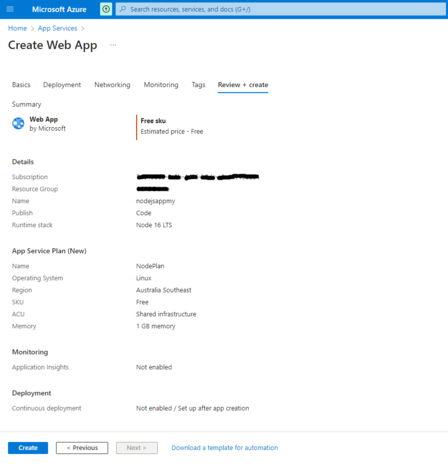Click the Create button
Image resolution: width=448 pixels, height=464 pixels.
tap(28, 448)
